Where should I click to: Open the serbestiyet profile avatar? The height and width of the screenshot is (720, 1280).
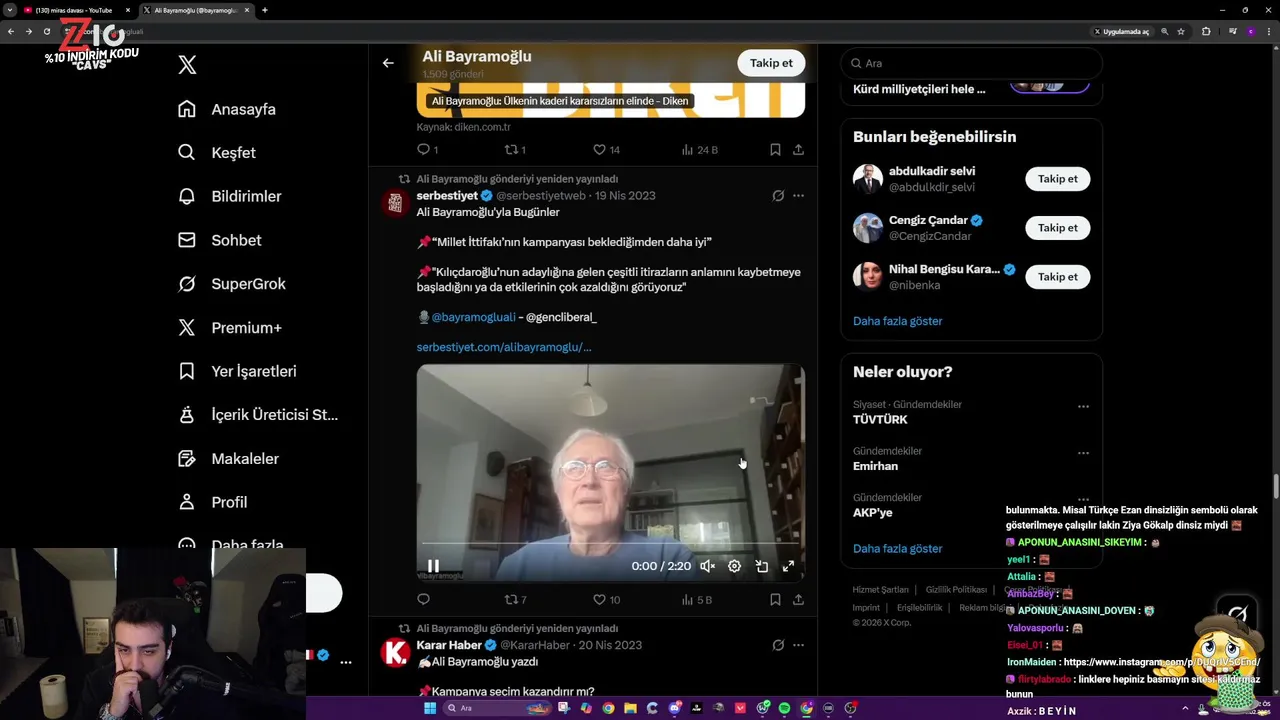[395, 202]
